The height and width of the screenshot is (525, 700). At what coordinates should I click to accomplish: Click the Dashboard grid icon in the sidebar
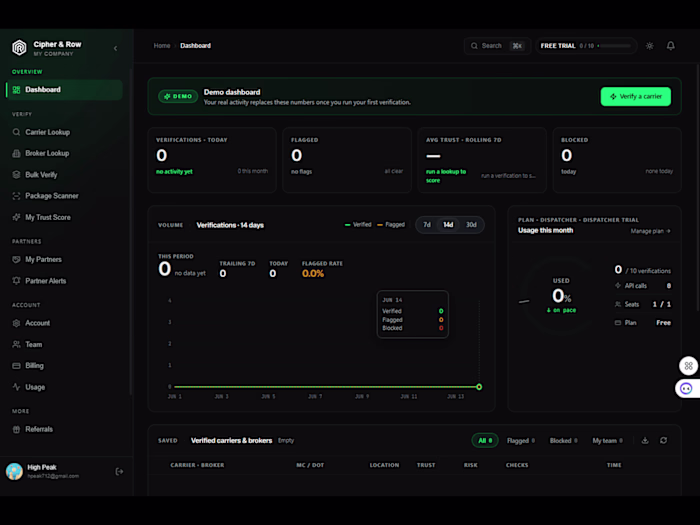(17, 90)
